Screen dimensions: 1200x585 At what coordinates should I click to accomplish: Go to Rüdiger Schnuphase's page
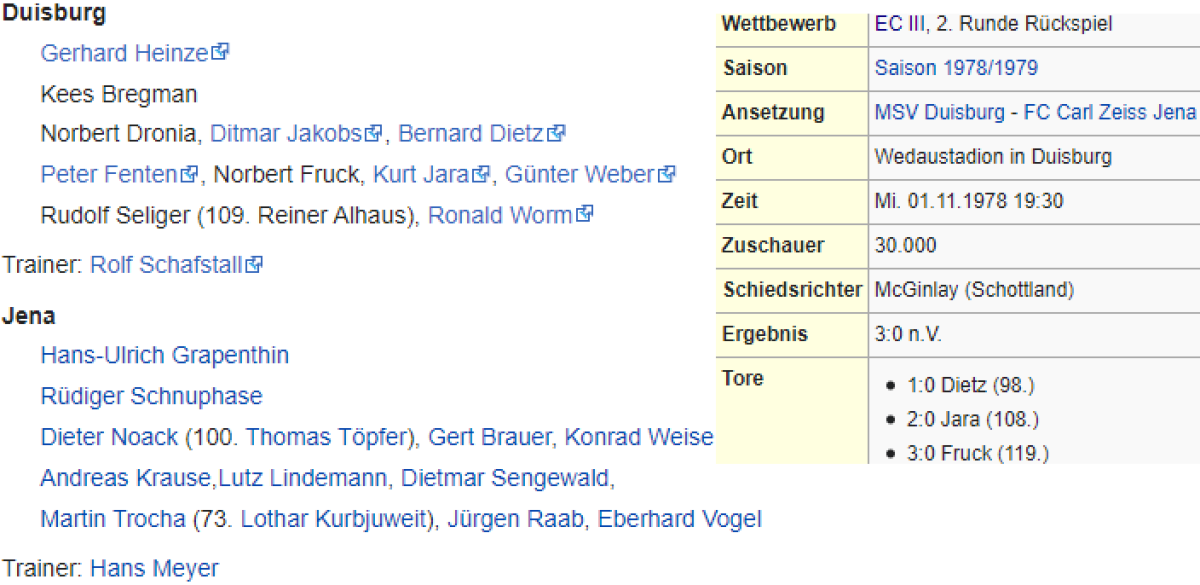pos(151,396)
